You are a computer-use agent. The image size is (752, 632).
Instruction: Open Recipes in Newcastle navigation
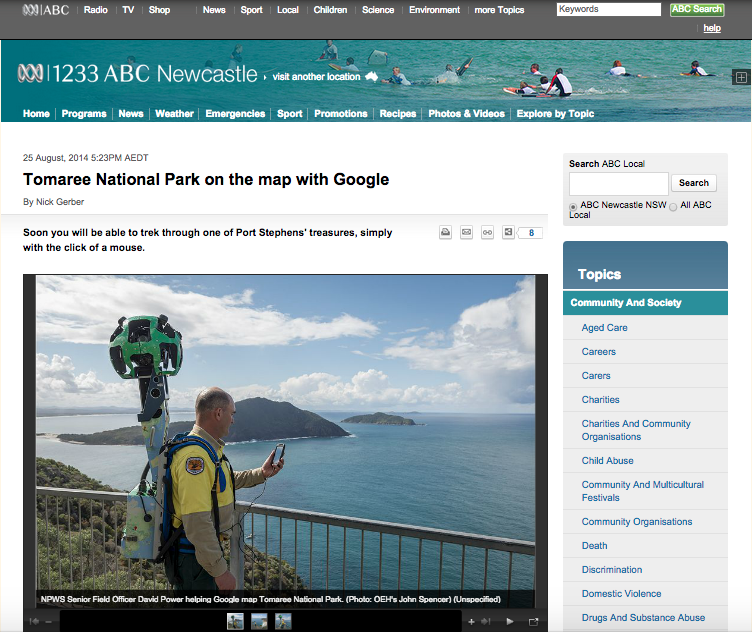point(398,114)
